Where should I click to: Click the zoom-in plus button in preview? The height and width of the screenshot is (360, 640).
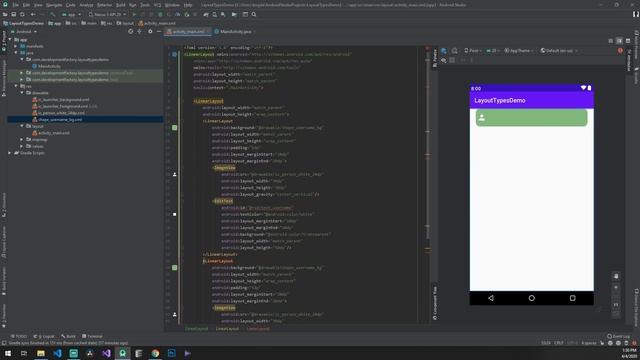616,287
